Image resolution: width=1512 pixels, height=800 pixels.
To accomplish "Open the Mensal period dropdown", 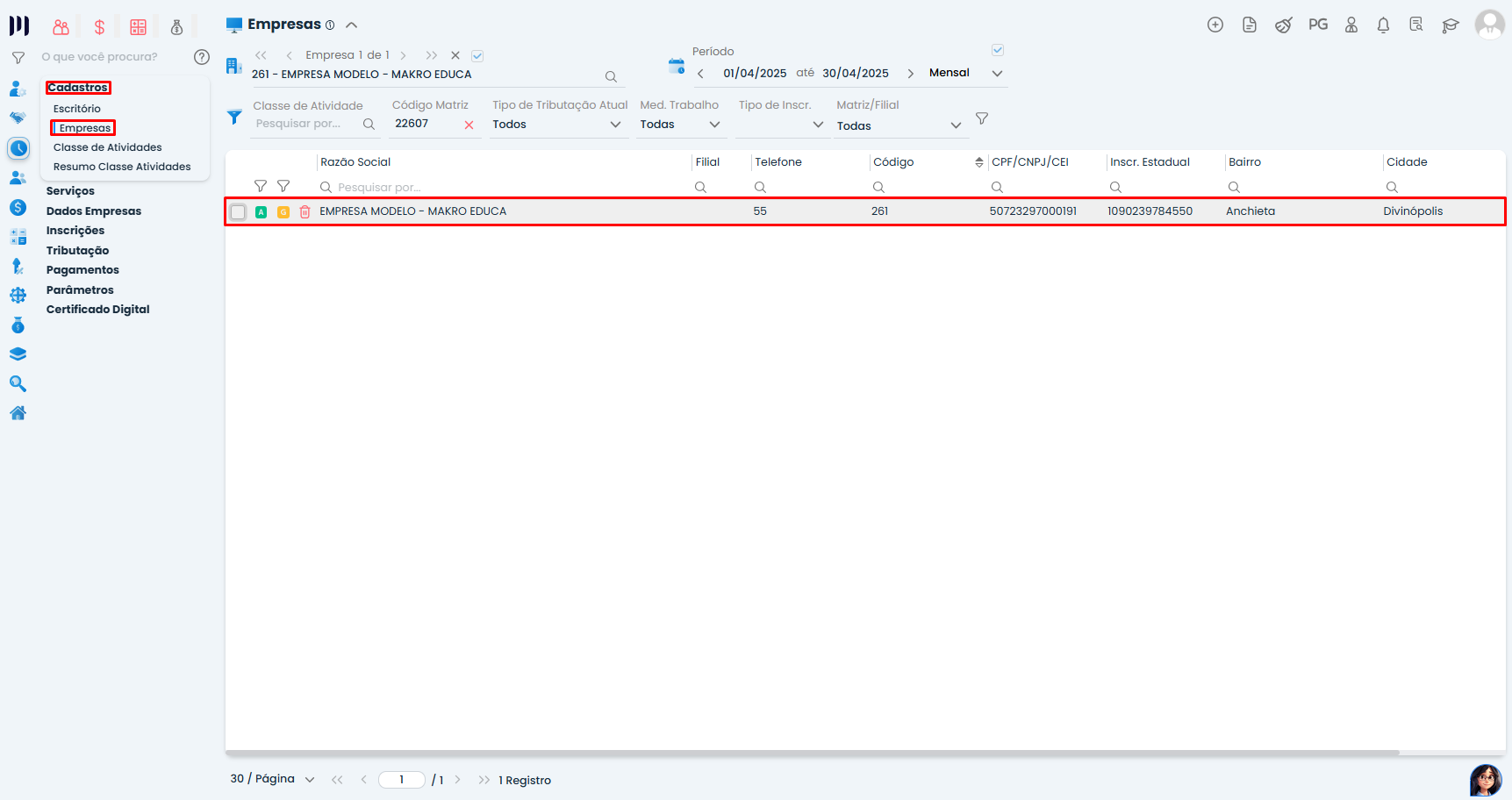I will (997, 74).
